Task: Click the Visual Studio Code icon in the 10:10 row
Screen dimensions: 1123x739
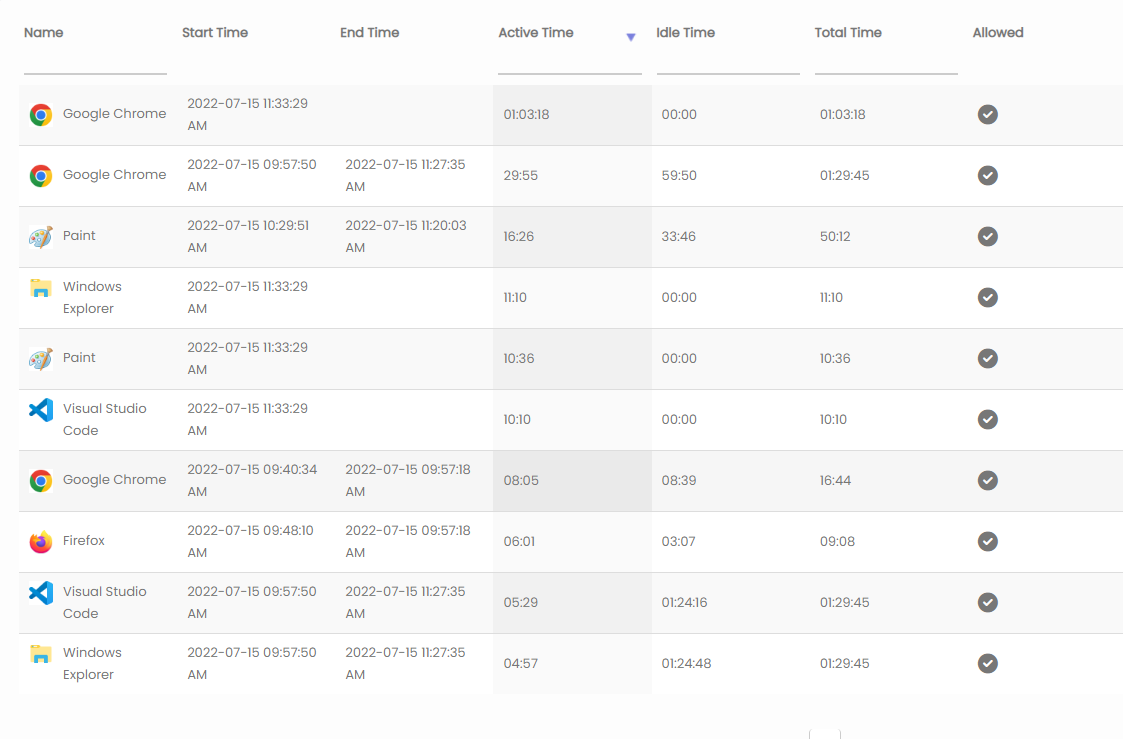Action: coord(40,410)
